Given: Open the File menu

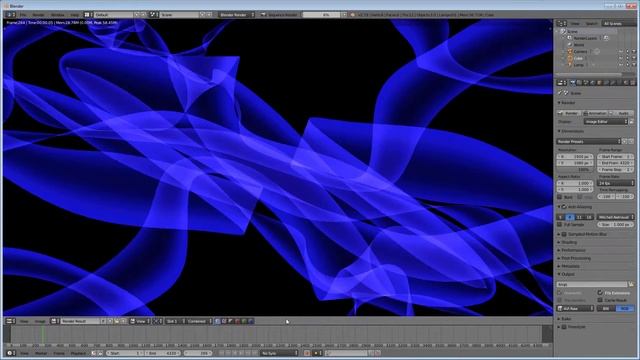Looking at the screenshot, I should (x=23, y=15).
